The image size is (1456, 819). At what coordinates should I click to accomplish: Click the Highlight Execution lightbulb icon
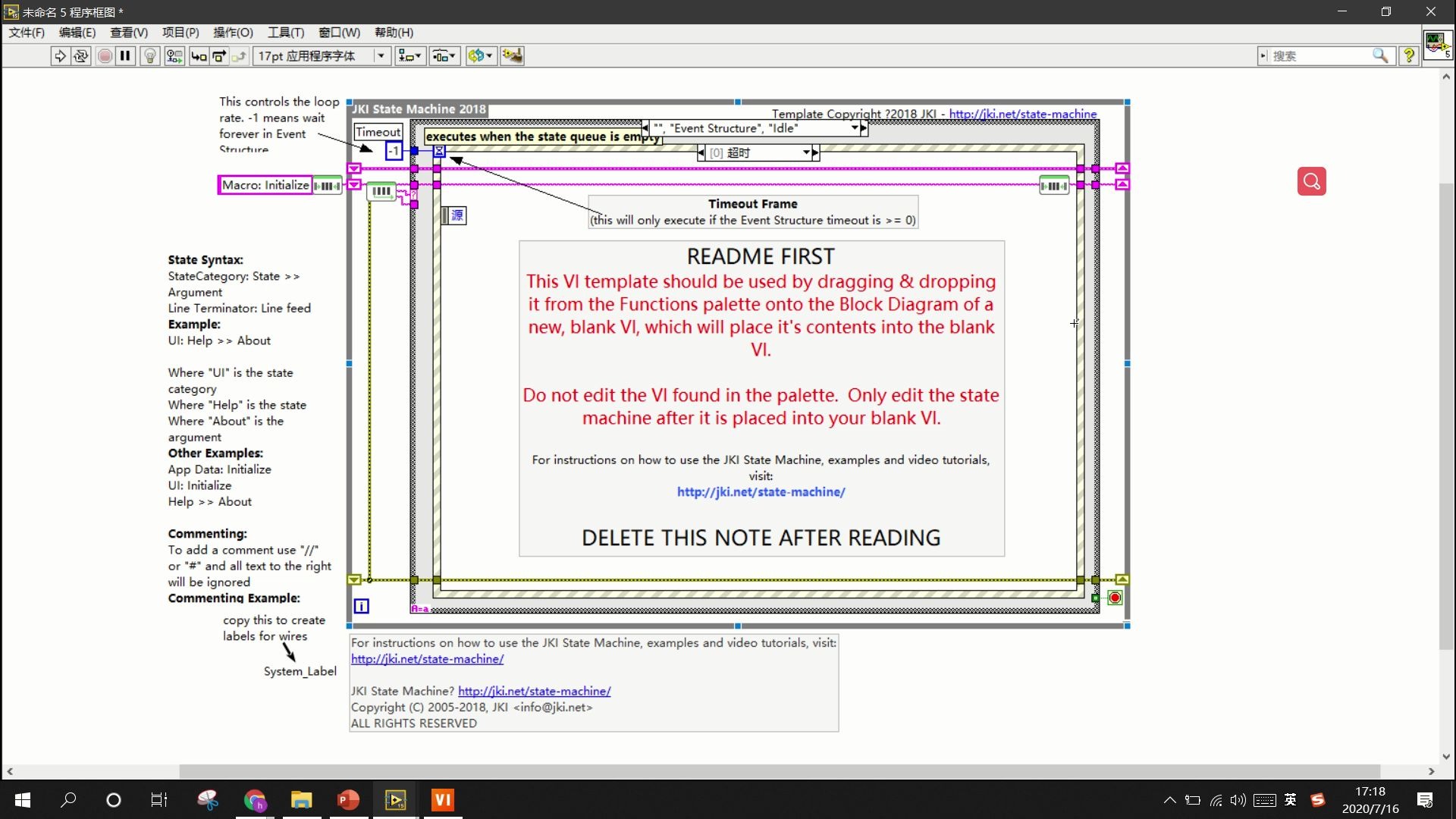click(148, 55)
